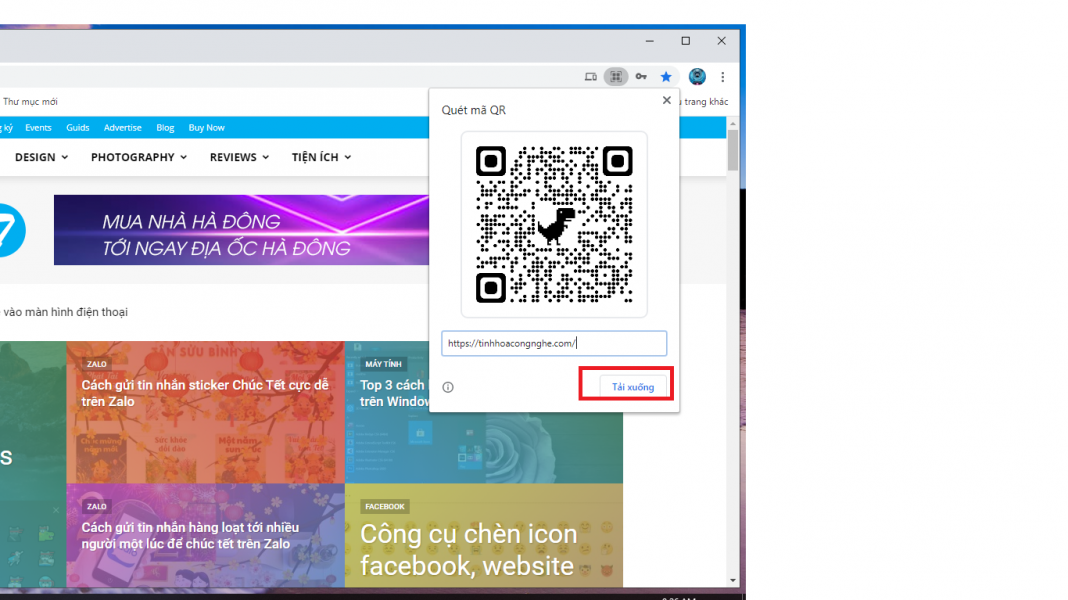
Task: Open the Chrome profile avatar
Action: point(697,77)
